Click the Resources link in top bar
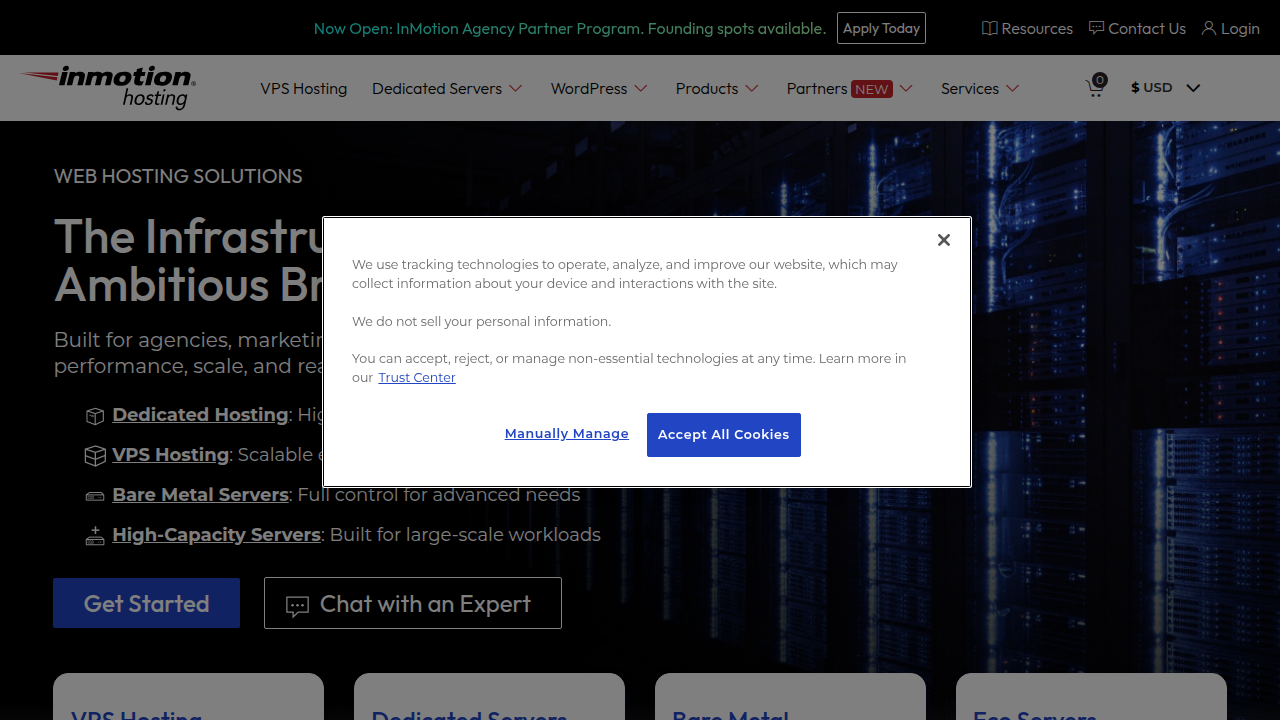Image resolution: width=1280 pixels, height=720 pixels. [x=1037, y=28]
